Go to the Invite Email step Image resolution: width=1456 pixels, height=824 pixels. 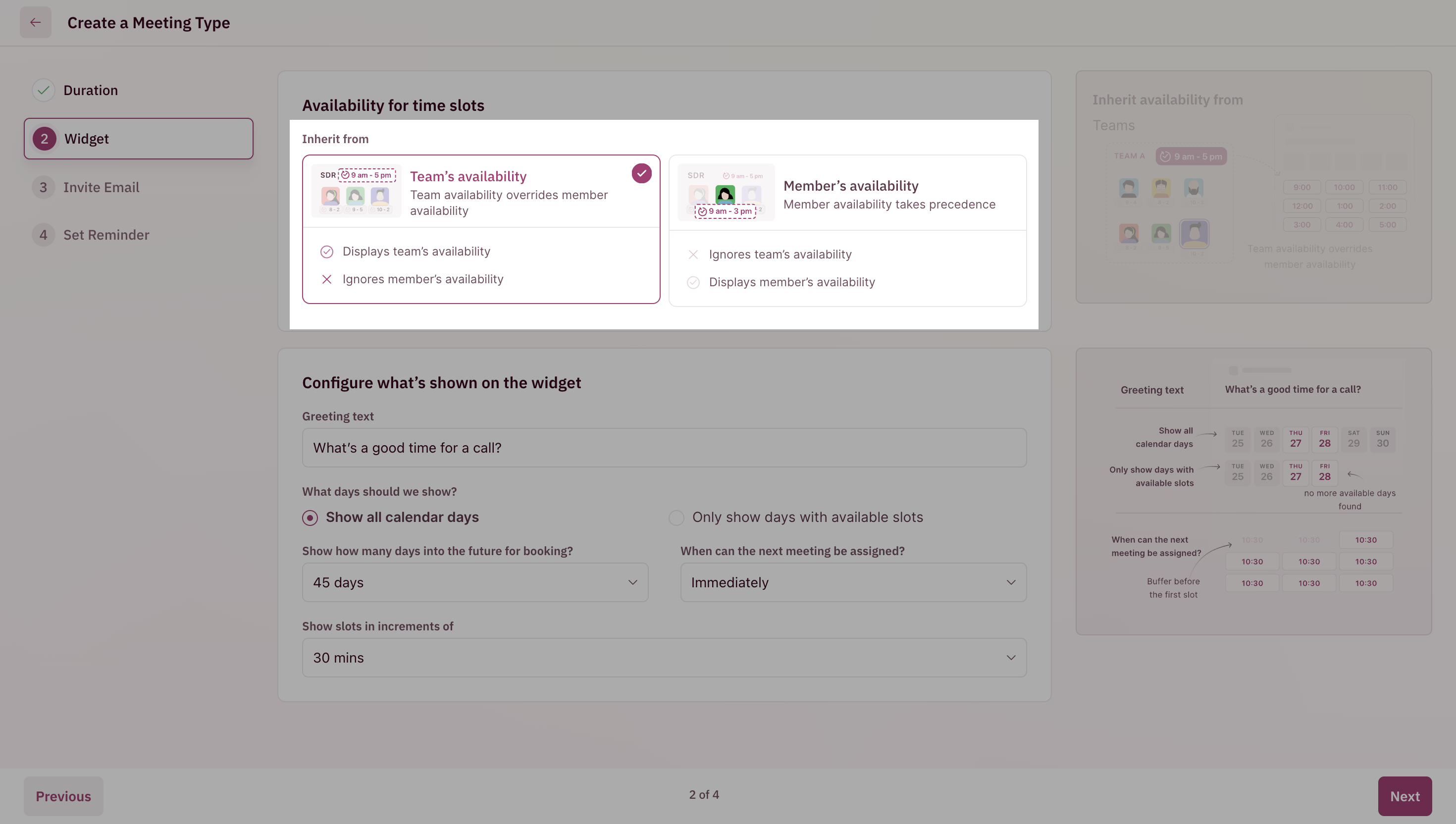click(x=102, y=187)
